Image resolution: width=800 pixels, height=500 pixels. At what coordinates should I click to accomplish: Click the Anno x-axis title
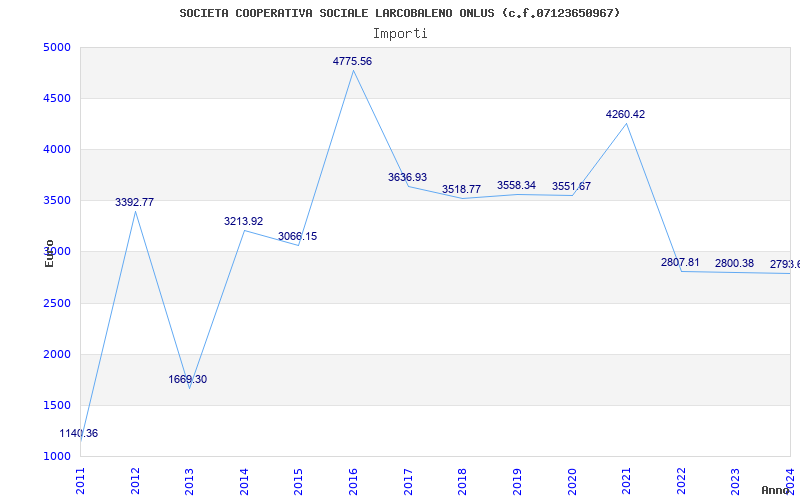click(x=775, y=490)
